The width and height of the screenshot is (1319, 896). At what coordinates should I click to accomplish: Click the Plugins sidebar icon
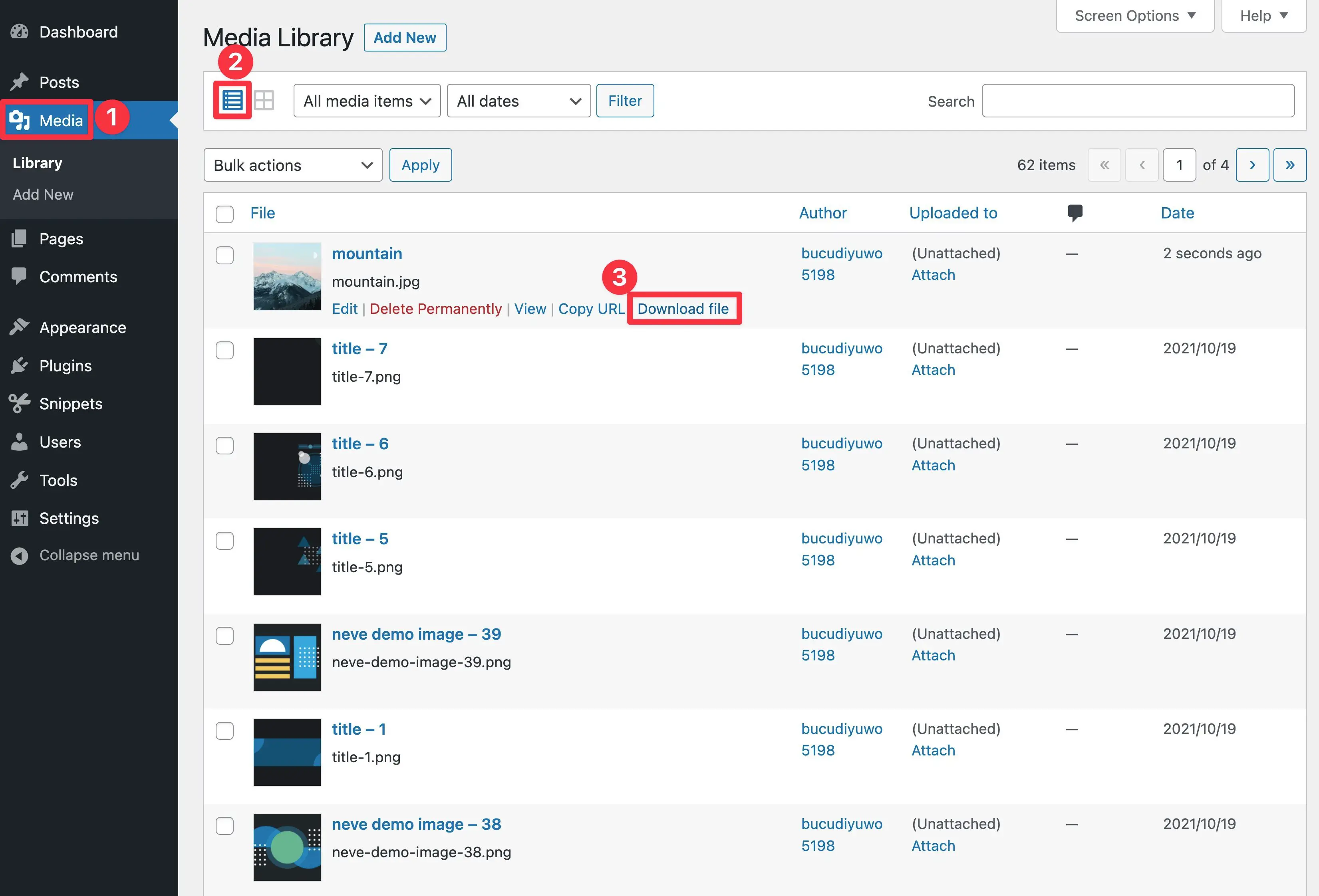coord(20,365)
